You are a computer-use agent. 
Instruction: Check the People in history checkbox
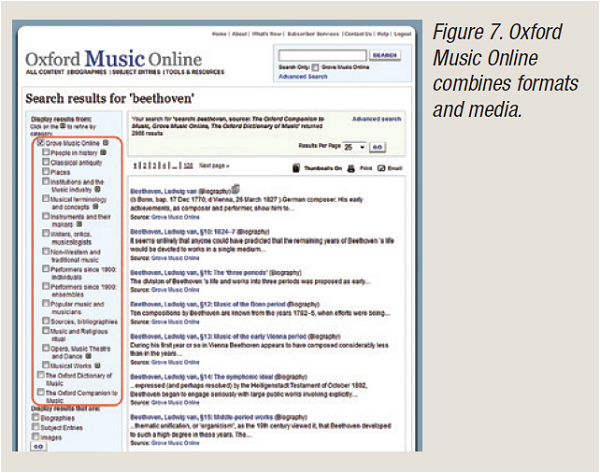point(46,152)
